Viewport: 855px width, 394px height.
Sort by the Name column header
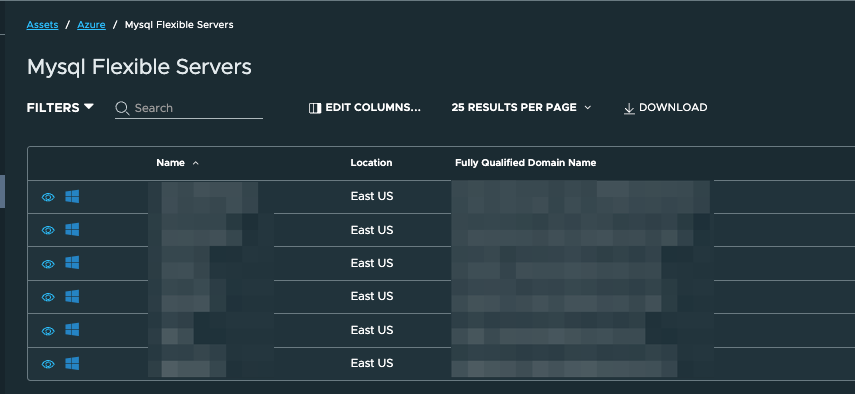pos(170,163)
